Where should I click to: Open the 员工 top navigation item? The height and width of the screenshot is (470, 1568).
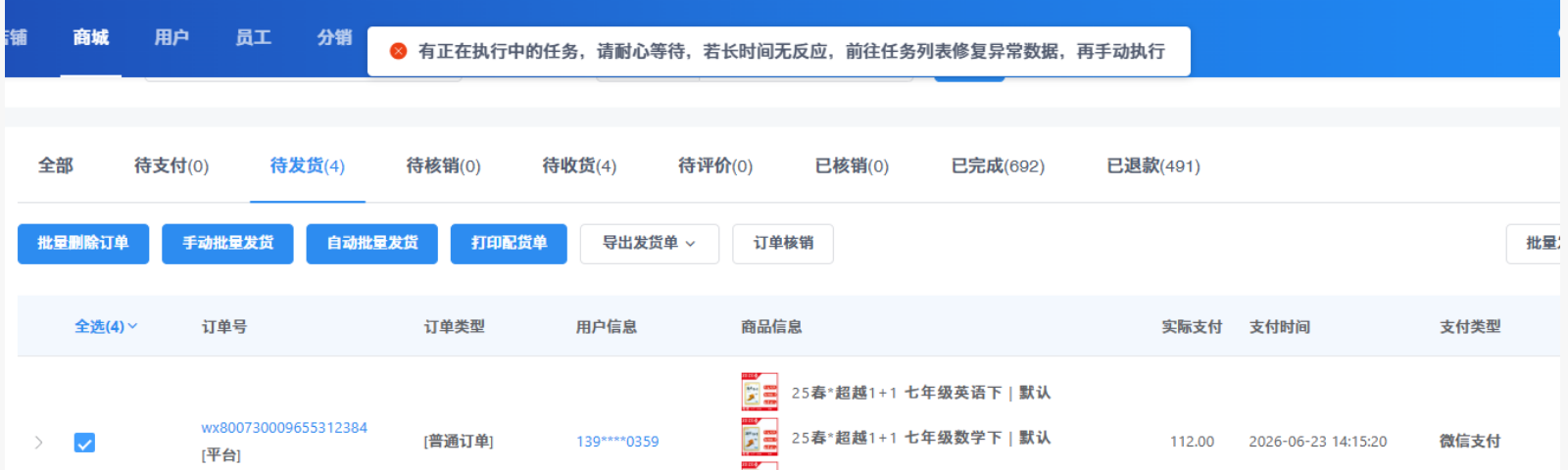pyautogui.click(x=253, y=37)
